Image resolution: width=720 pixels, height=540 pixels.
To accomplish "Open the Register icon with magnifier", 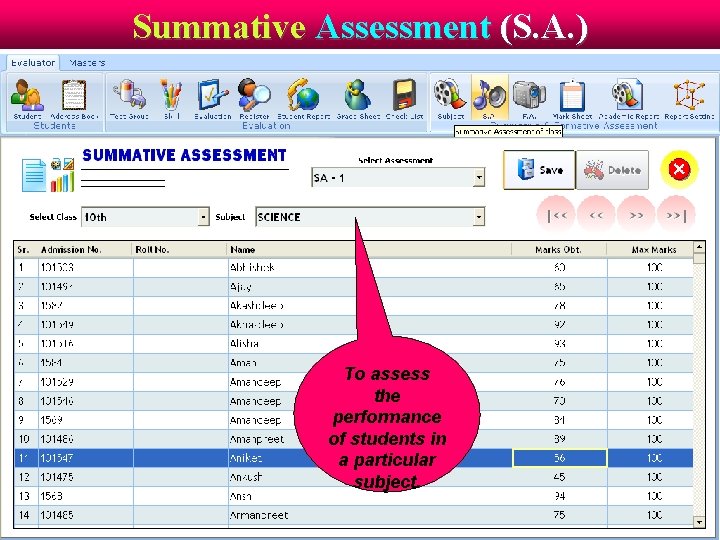I will [x=254, y=99].
